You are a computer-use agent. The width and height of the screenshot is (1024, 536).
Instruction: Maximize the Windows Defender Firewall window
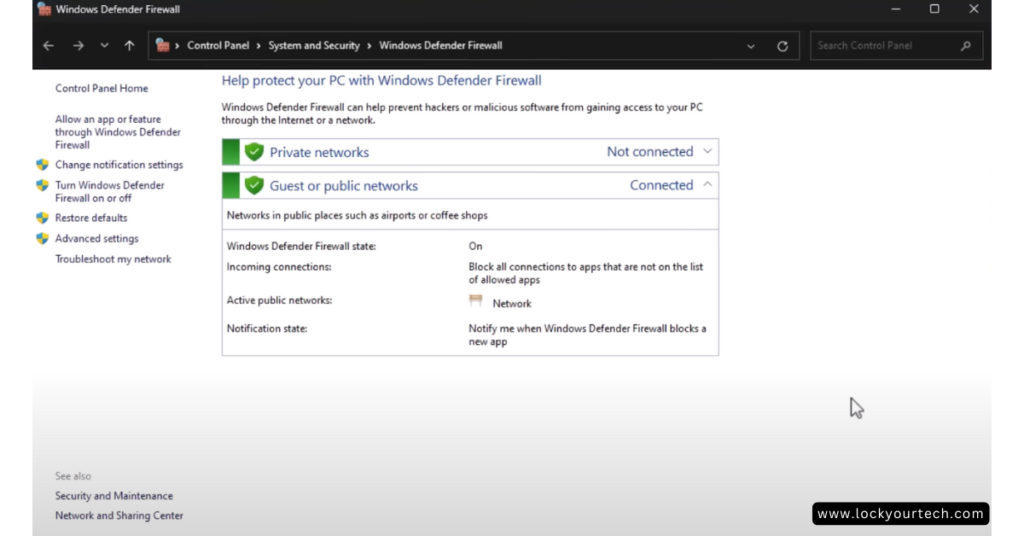pos(935,9)
